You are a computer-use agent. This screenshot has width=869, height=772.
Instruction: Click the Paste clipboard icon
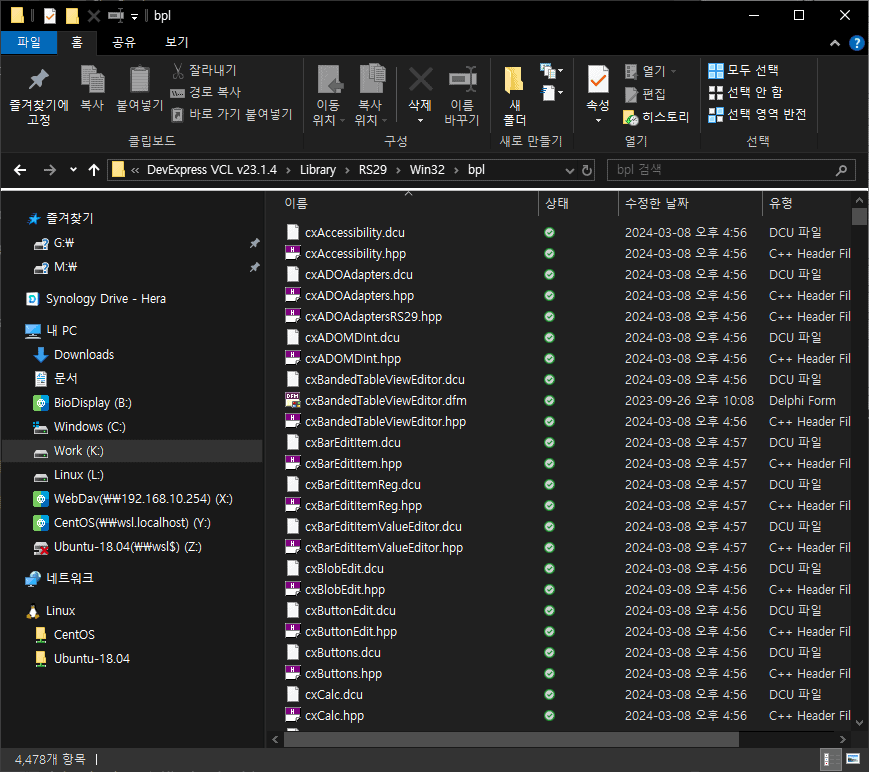[140, 80]
